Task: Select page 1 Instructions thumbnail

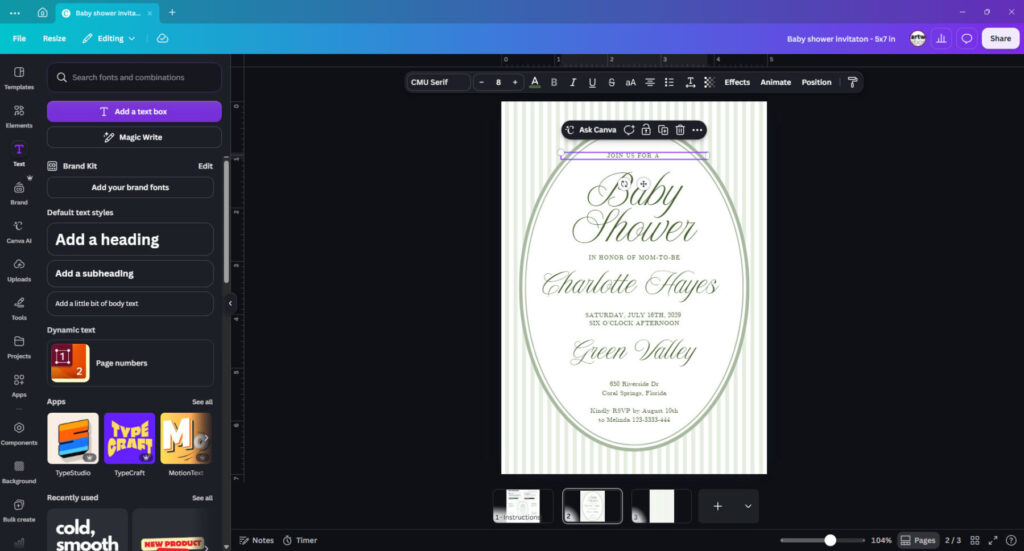Action: click(x=522, y=506)
